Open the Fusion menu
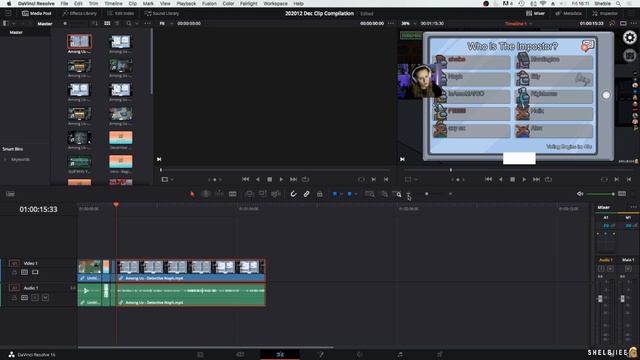 click(x=209, y=3)
